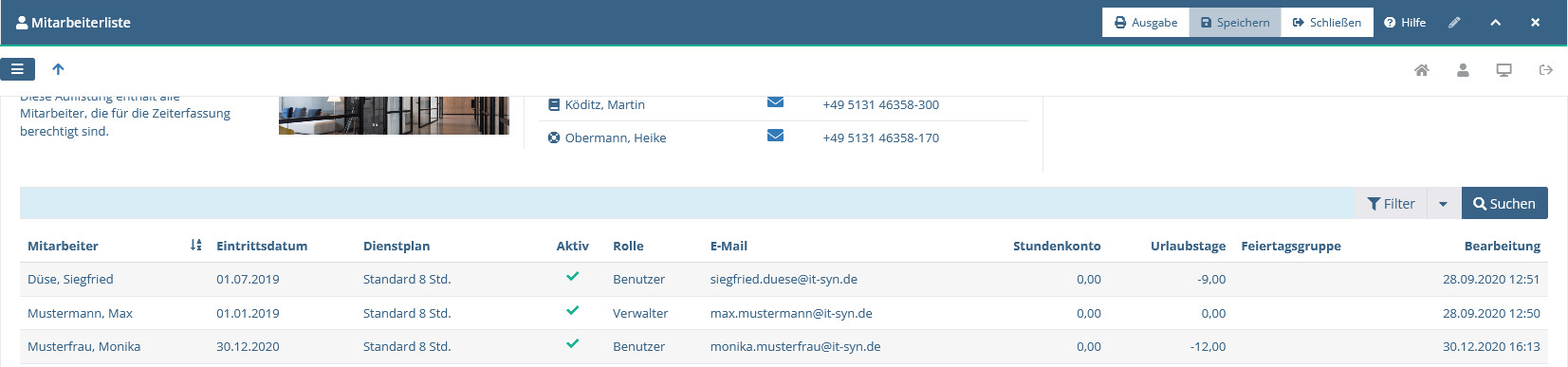1568x367 pixels.
Task: Close the Mitarbeiterliste window with X
Action: pyautogui.click(x=1535, y=23)
